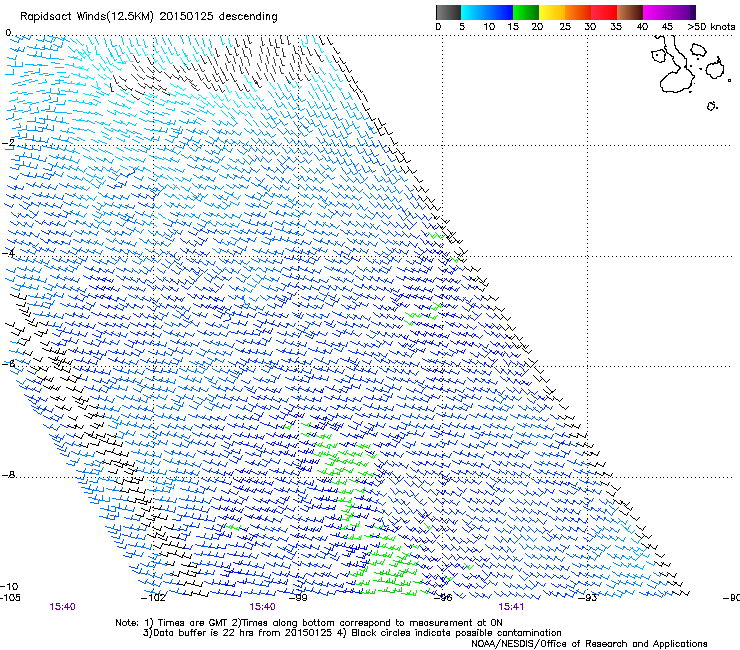Click the purple '15:40' time label near -99
The height and width of the screenshot is (650, 740).
262,607
